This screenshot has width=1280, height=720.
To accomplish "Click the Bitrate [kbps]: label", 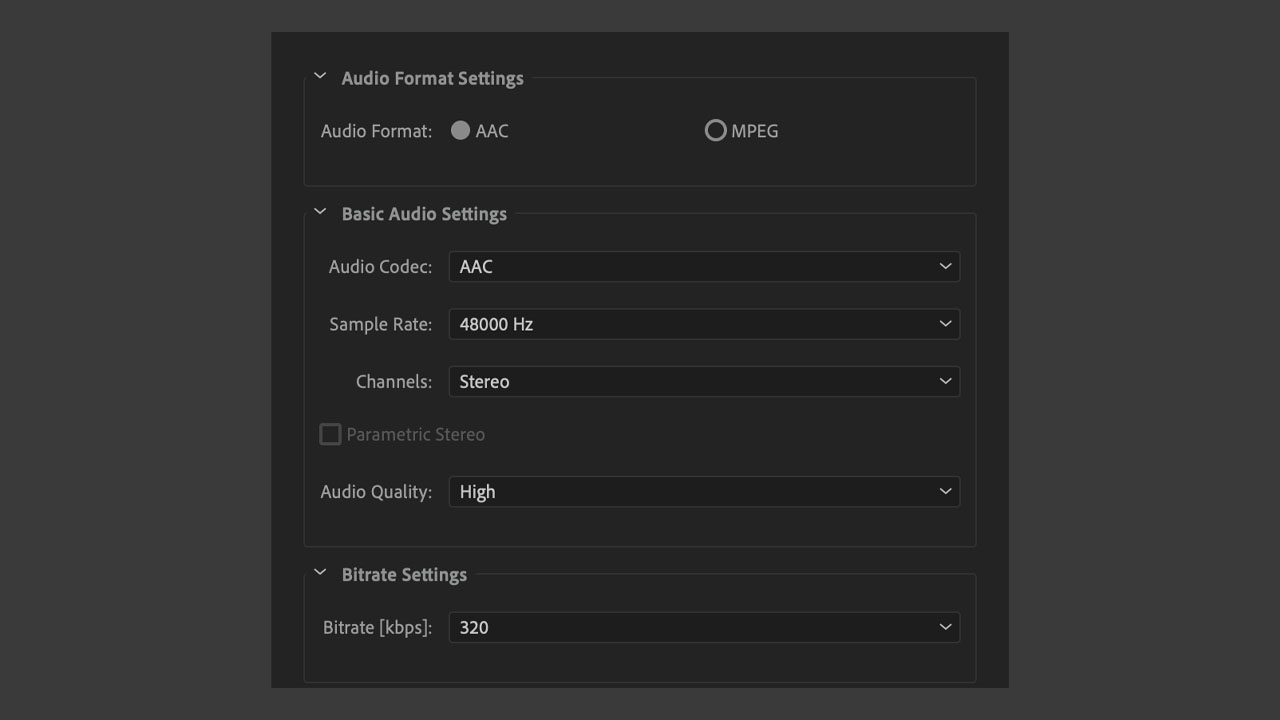I will 377,628.
